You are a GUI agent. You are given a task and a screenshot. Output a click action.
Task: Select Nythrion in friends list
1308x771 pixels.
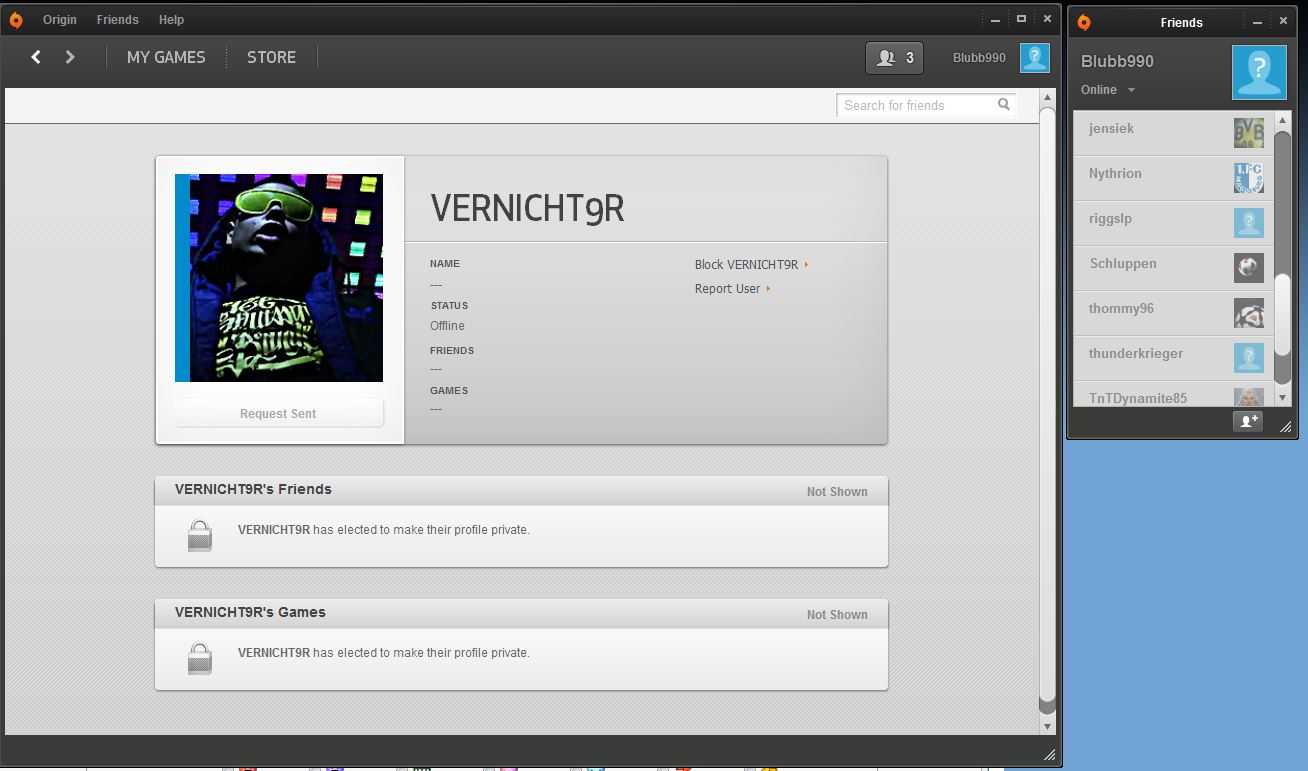tap(1173, 178)
